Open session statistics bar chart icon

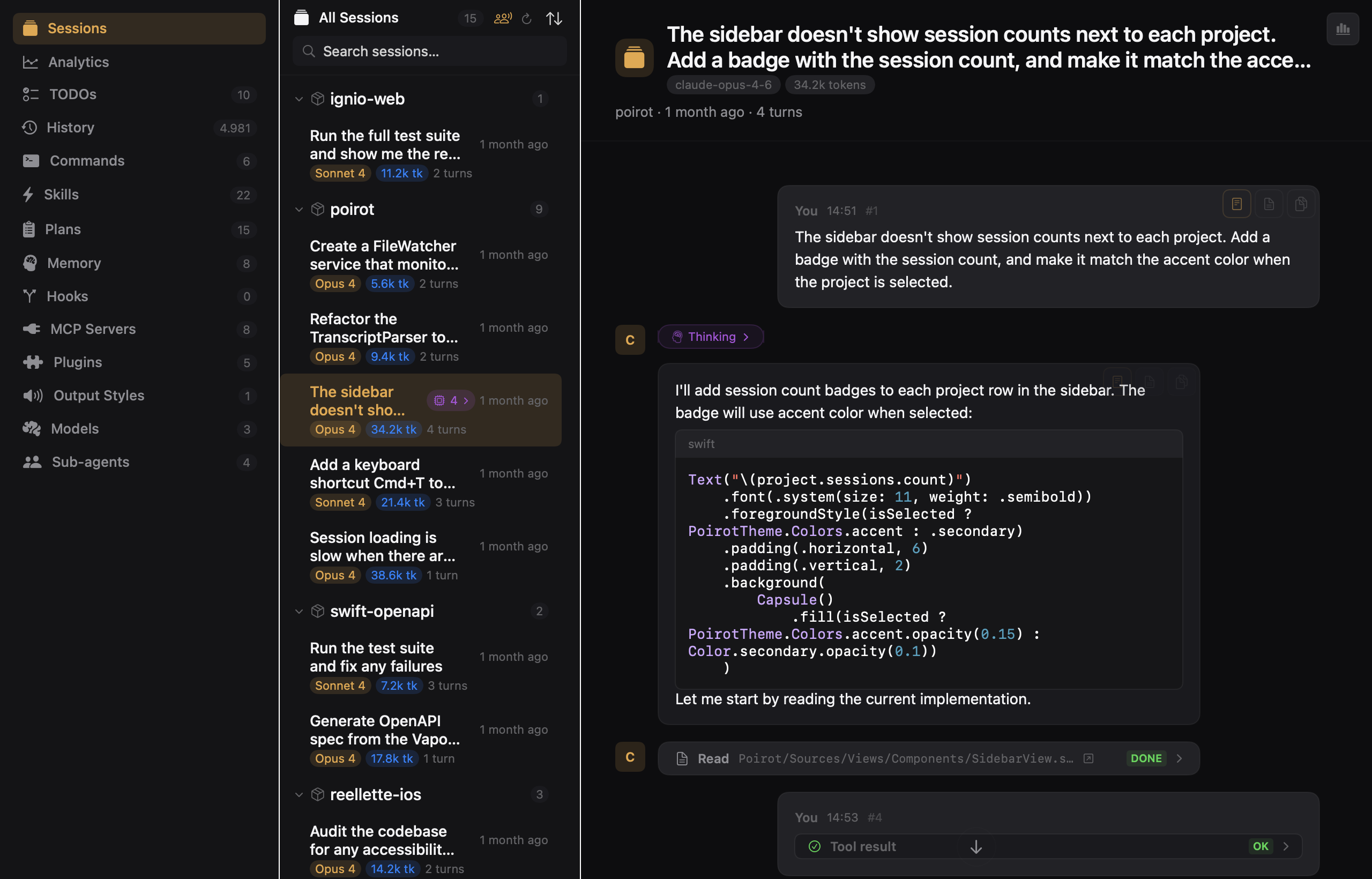pos(1343,28)
